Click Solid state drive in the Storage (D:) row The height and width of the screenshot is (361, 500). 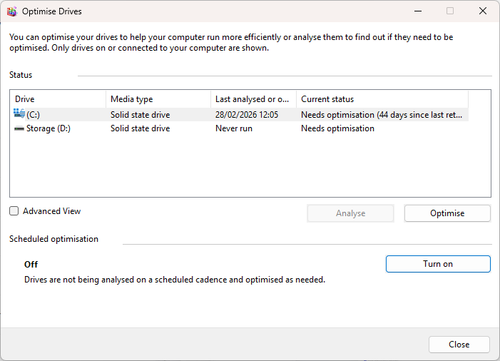140,128
